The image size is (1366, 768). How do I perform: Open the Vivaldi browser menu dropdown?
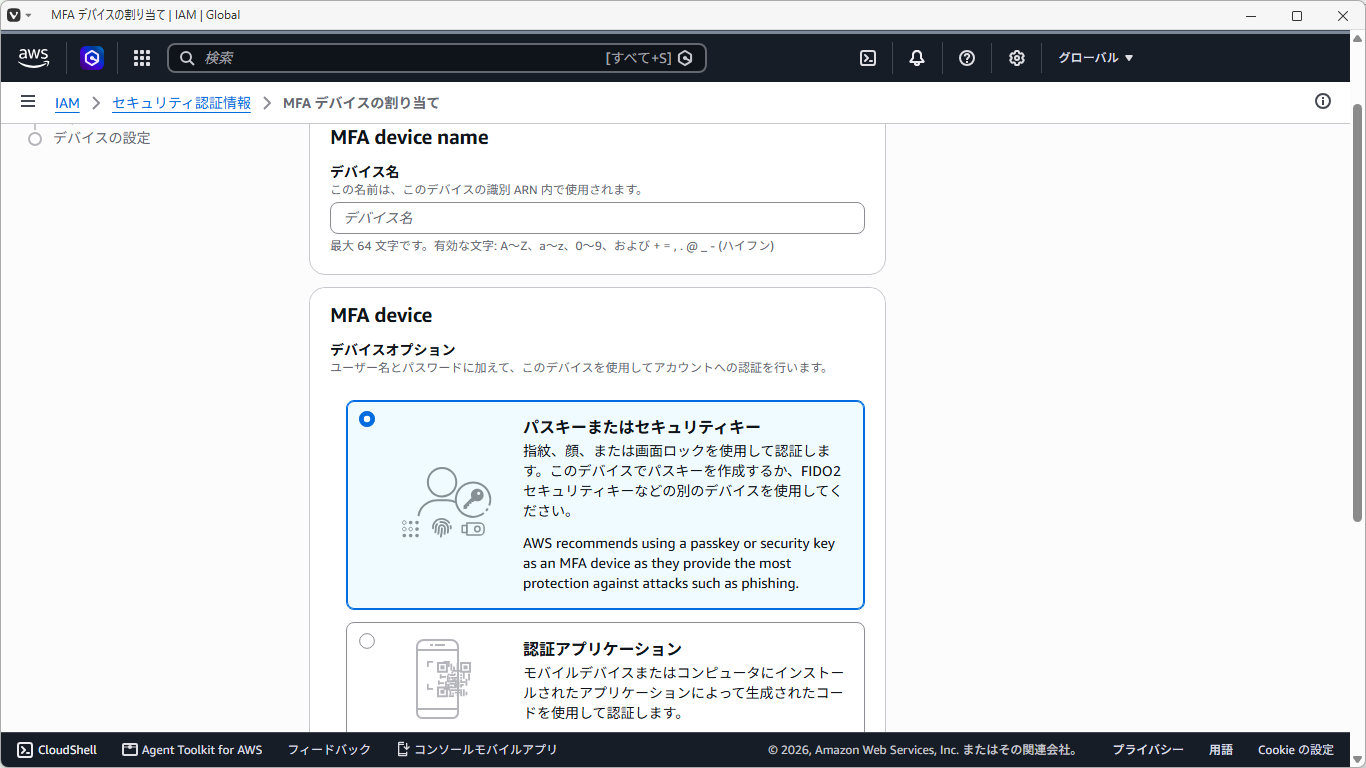pyautogui.click(x=20, y=15)
